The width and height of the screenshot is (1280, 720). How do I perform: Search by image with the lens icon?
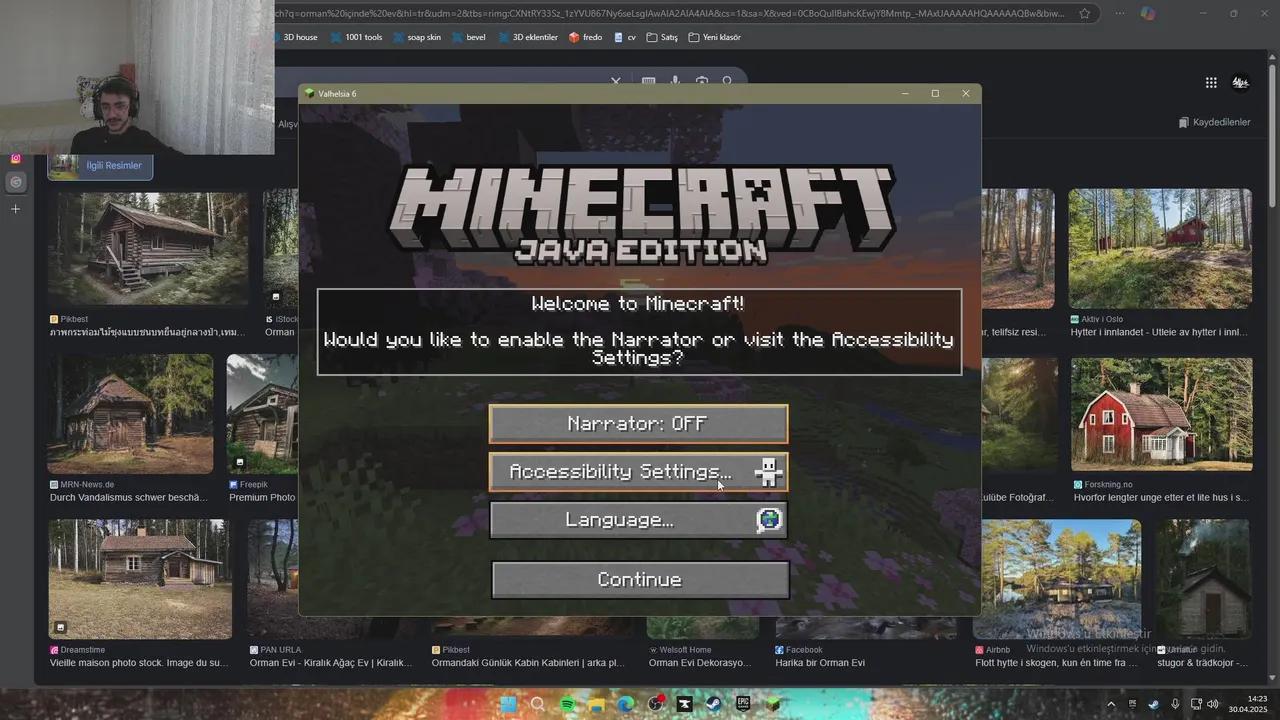click(x=702, y=81)
